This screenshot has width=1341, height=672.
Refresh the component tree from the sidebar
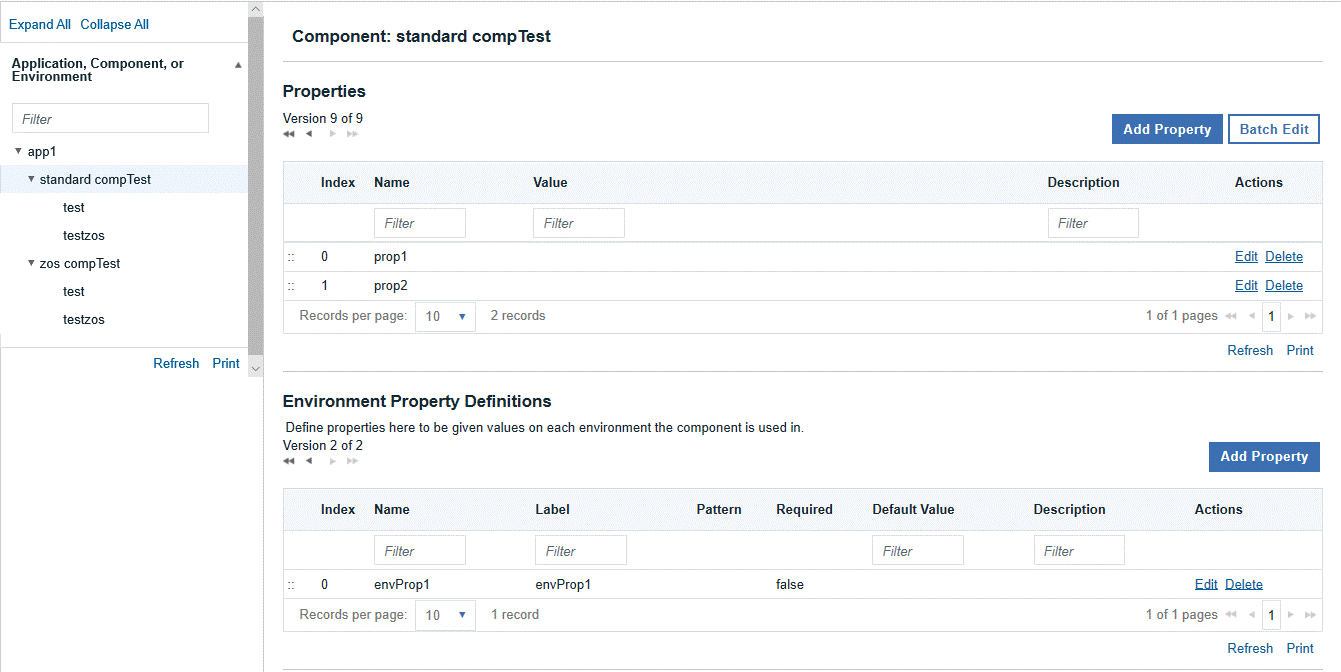click(x=176, y=363)
